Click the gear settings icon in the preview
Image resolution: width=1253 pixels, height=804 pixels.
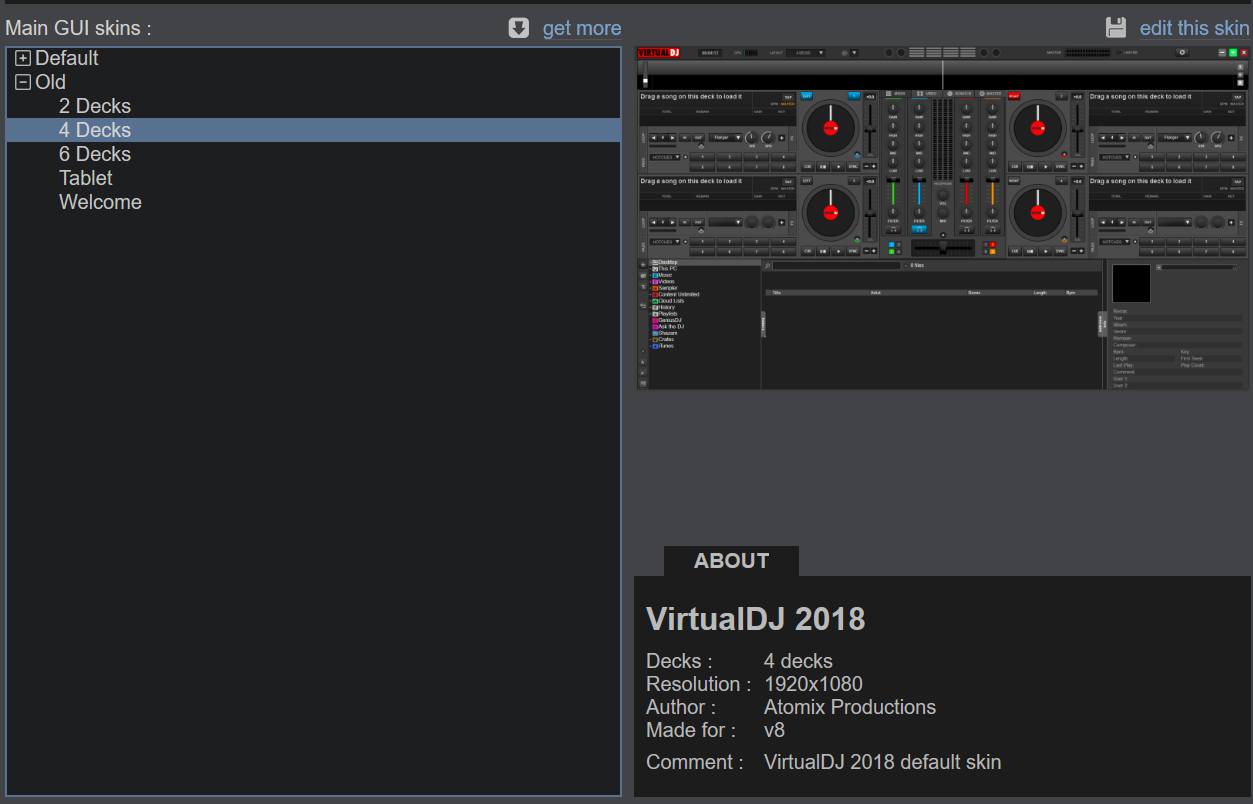(1182, 53)
